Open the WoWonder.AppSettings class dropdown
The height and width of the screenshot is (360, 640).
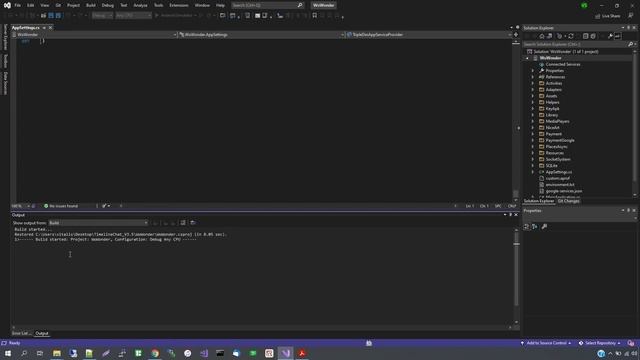[x=262, y=35]
